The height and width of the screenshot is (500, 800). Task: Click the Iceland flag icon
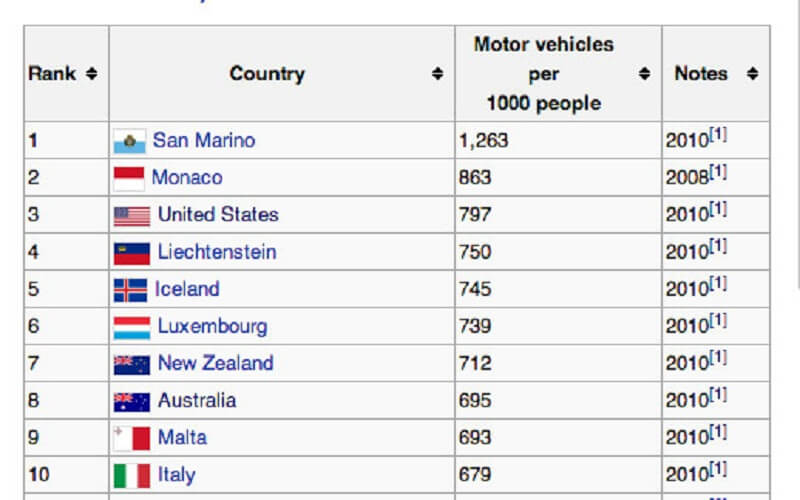click(131, 290)
